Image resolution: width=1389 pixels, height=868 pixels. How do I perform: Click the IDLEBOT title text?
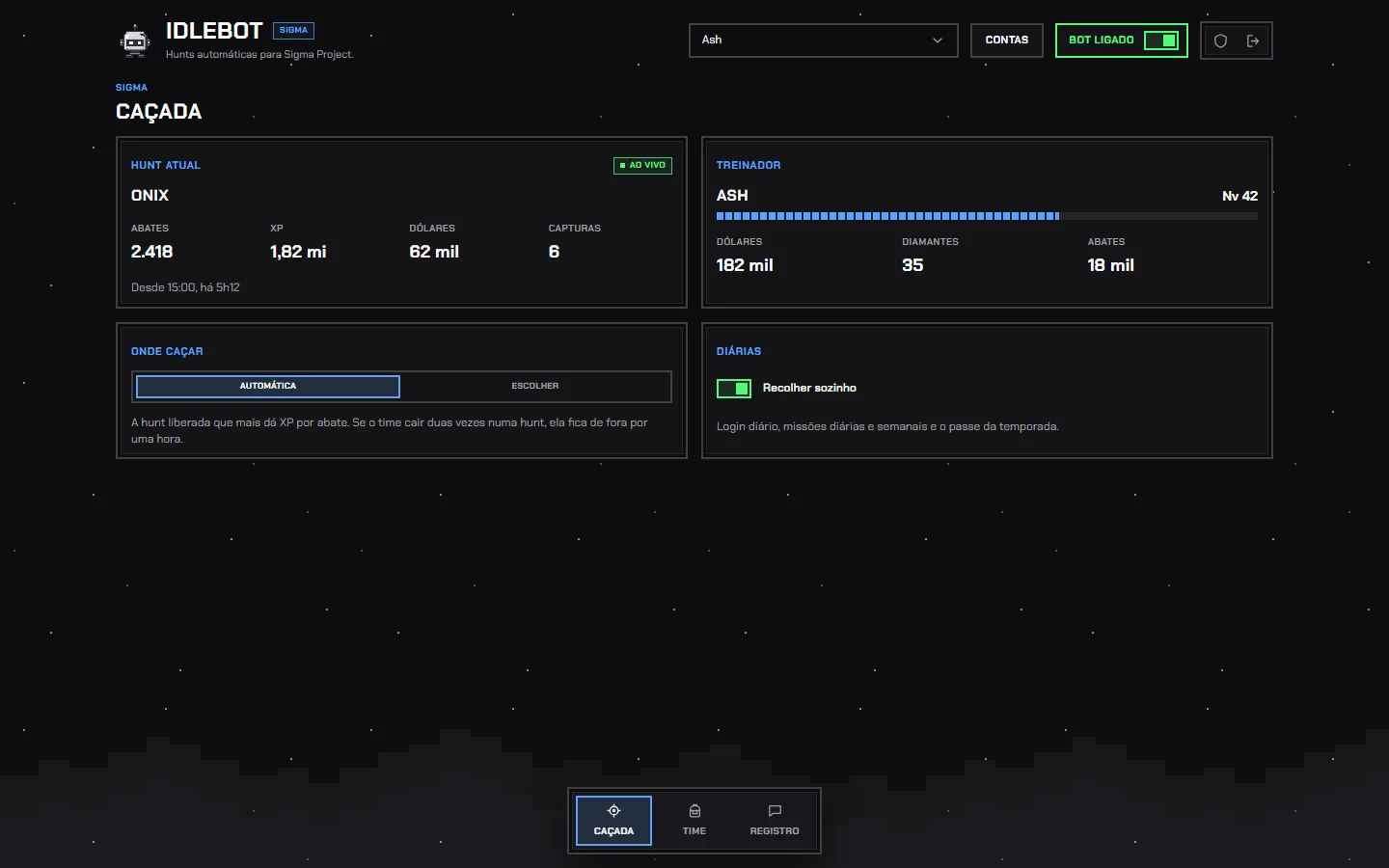click(x=214, y=31)
